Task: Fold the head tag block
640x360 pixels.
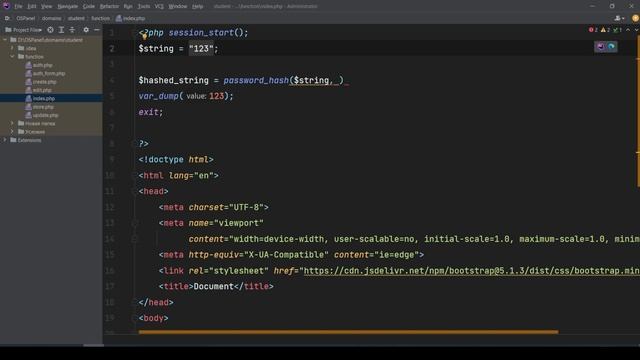Action: [x=134, y=191]
